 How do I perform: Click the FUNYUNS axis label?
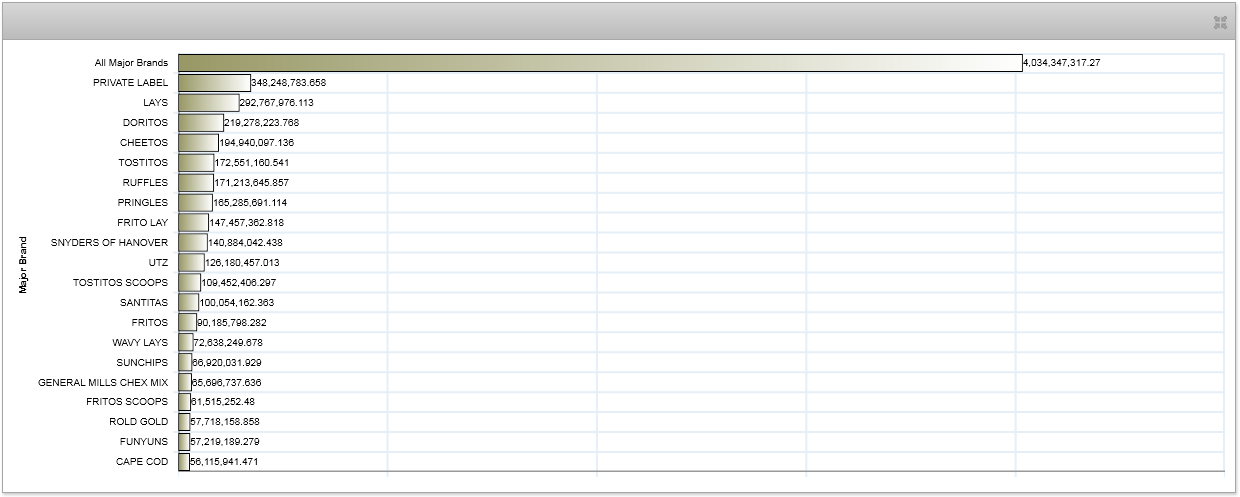(142, 442)
